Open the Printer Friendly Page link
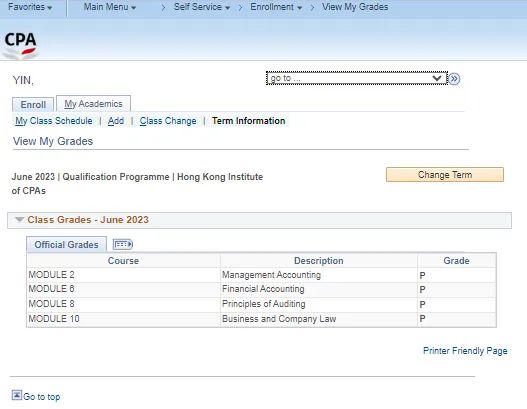Image resolution: width=527 pixels, height=409 pixels. [465, 351]
